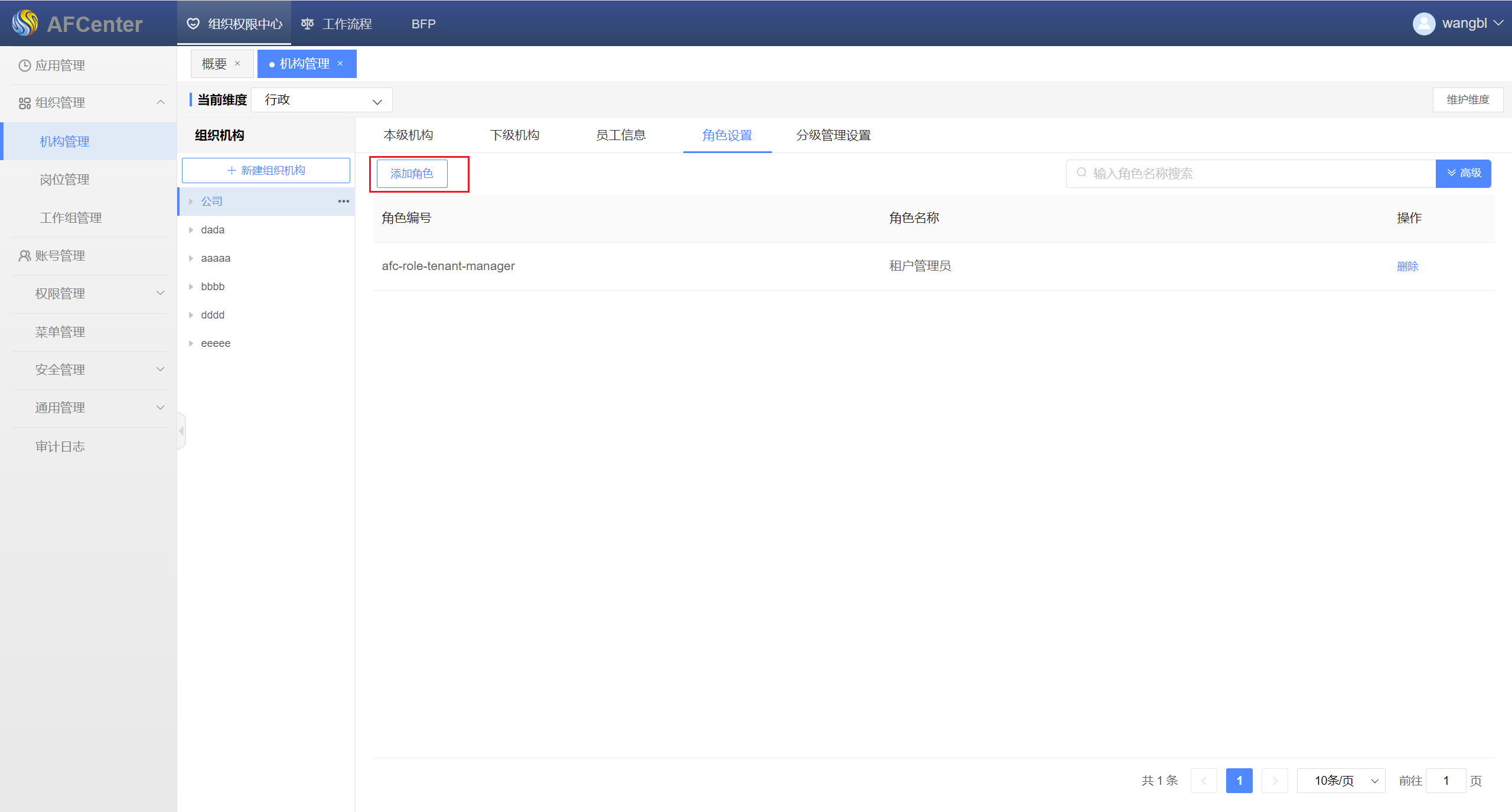Expand the dada tree node arrow
The width and height of the screenshot is (1512, 812).
click(191, 230)
